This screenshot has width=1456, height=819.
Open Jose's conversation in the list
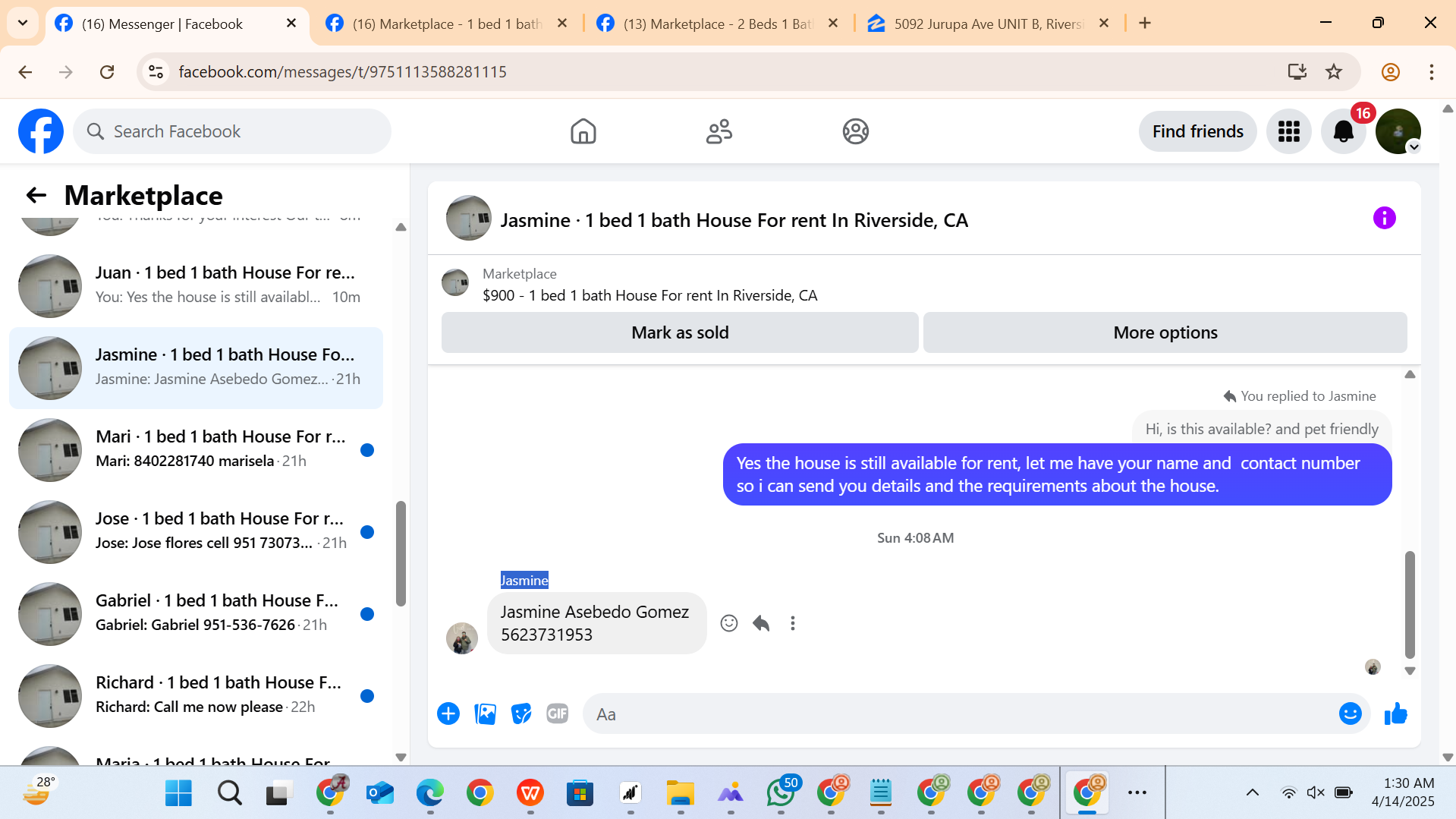point(196,532)
